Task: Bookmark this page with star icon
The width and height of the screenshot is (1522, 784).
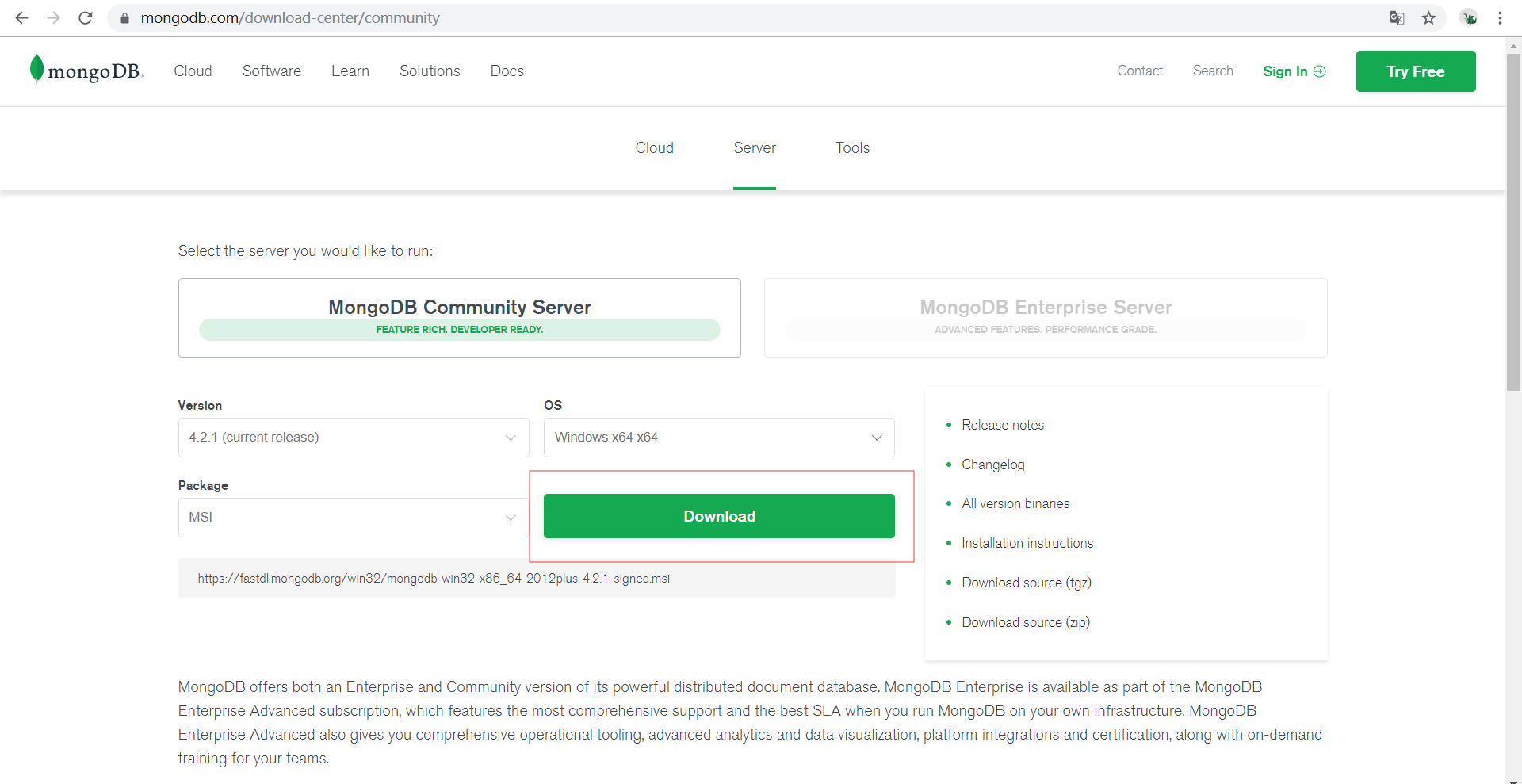Action: click(x=1428, y=17)
